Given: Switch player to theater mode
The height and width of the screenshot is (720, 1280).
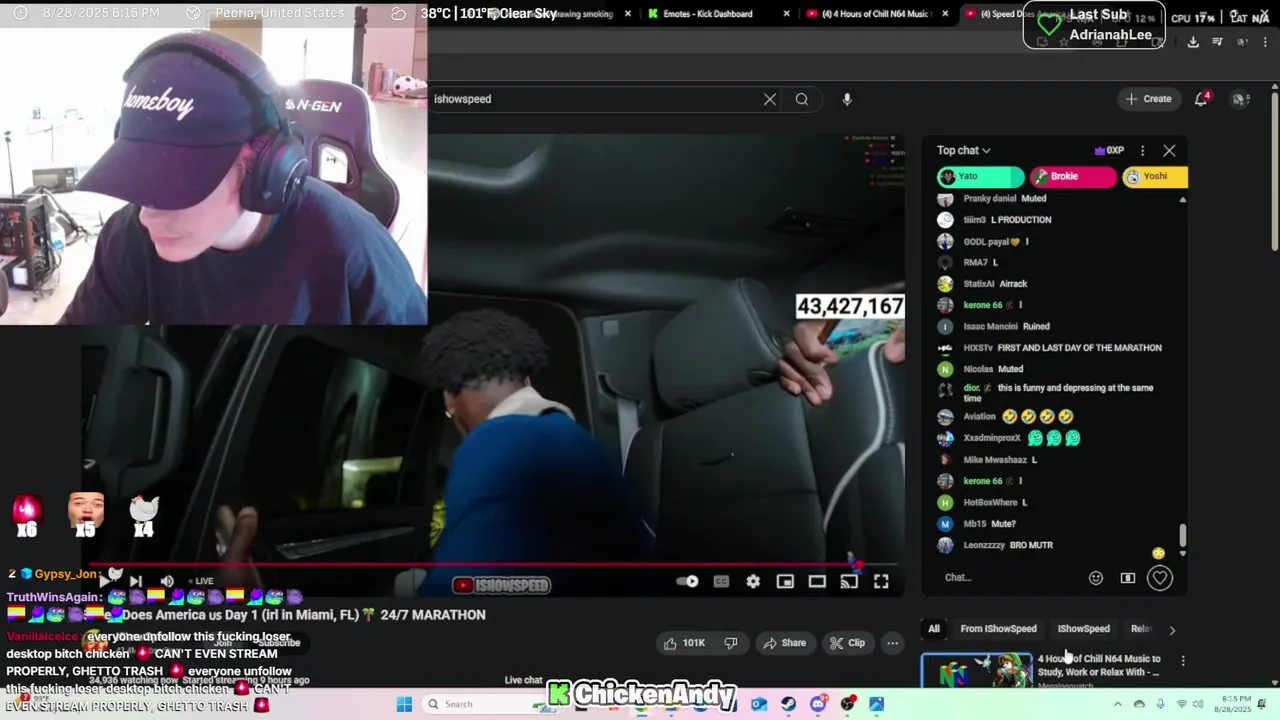Looking at the screenshot, I should coord(817,582).
